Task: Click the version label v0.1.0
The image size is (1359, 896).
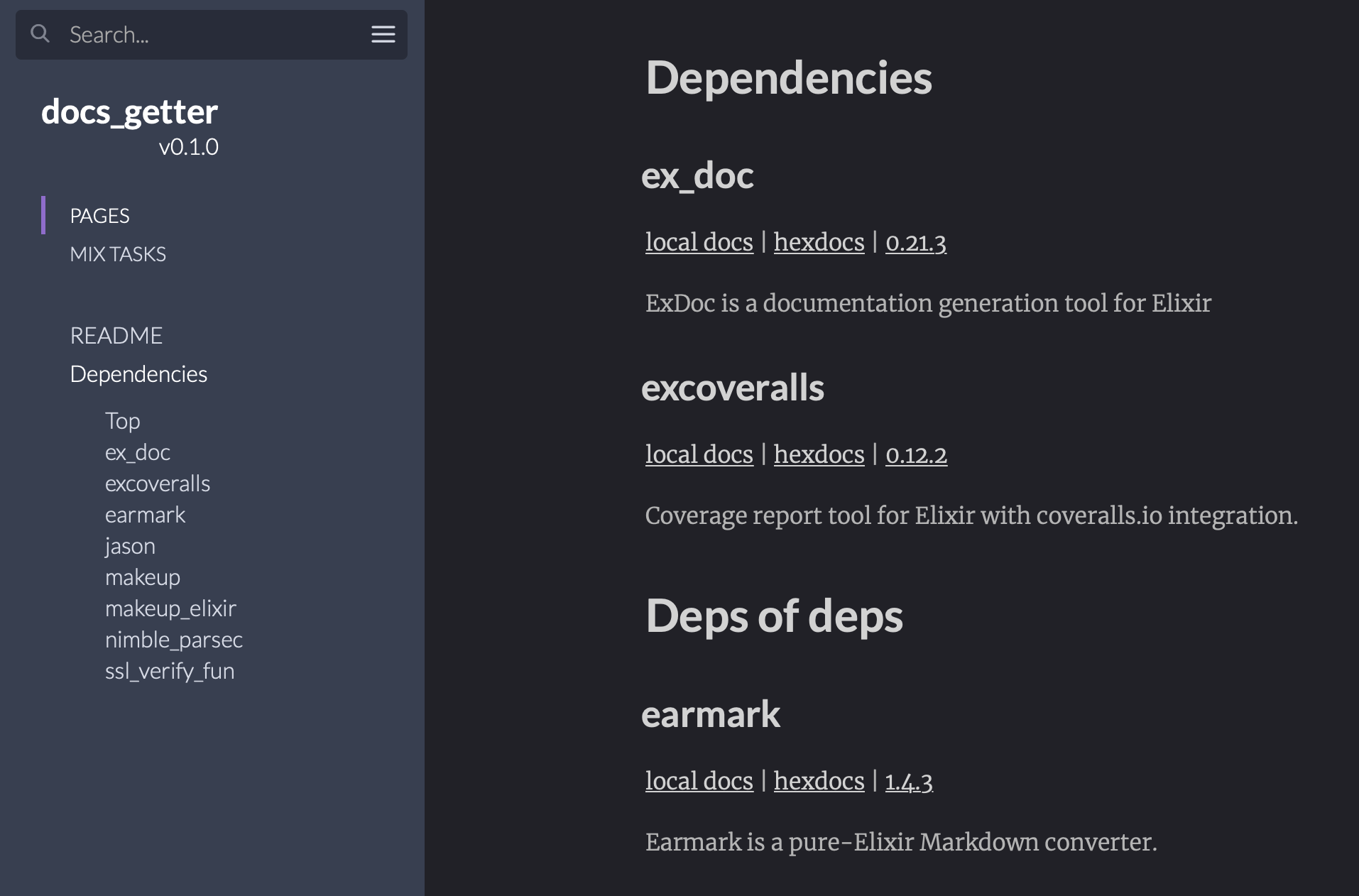Action: click(188, 147)
